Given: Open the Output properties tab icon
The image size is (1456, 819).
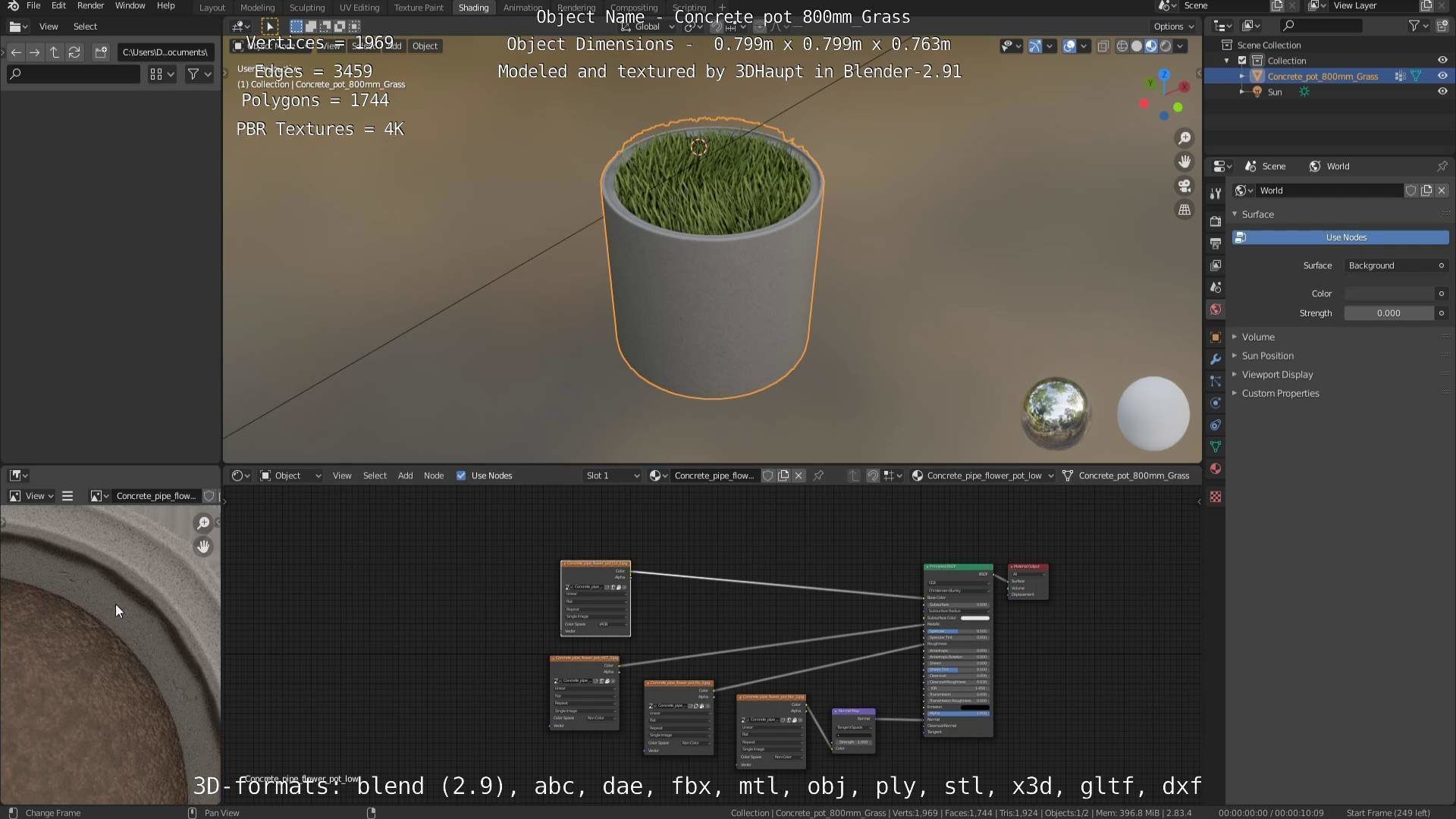Looking at the screenshot, I should point(1216,243).
